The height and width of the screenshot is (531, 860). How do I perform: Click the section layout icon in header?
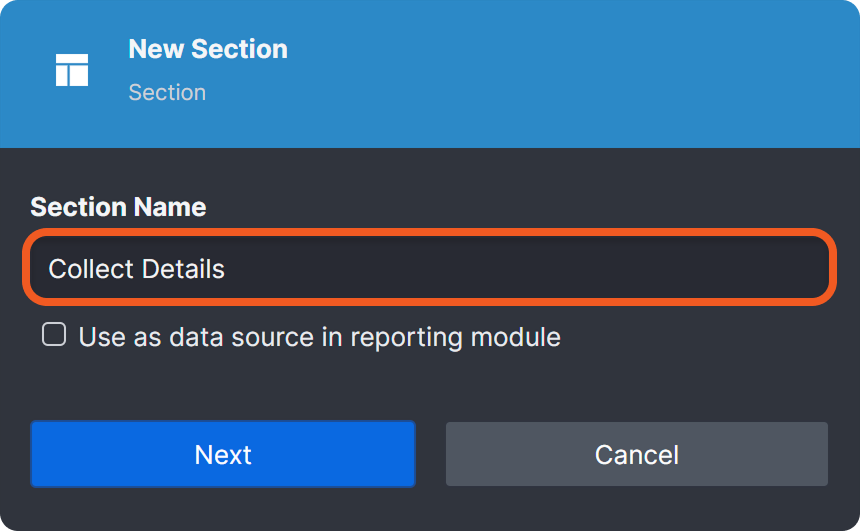[72, 70]
